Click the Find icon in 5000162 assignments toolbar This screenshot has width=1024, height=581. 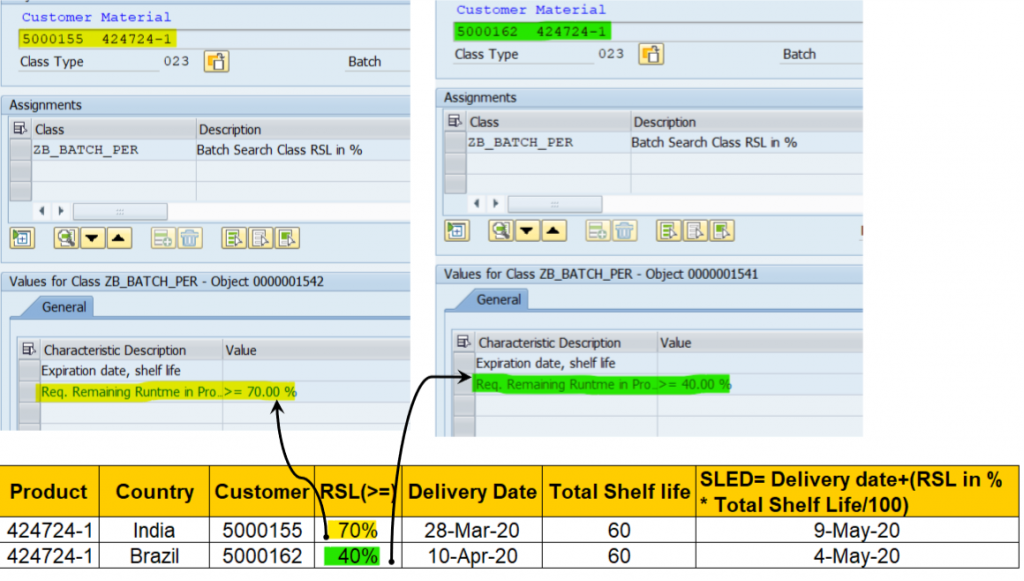tap(500, 230)
